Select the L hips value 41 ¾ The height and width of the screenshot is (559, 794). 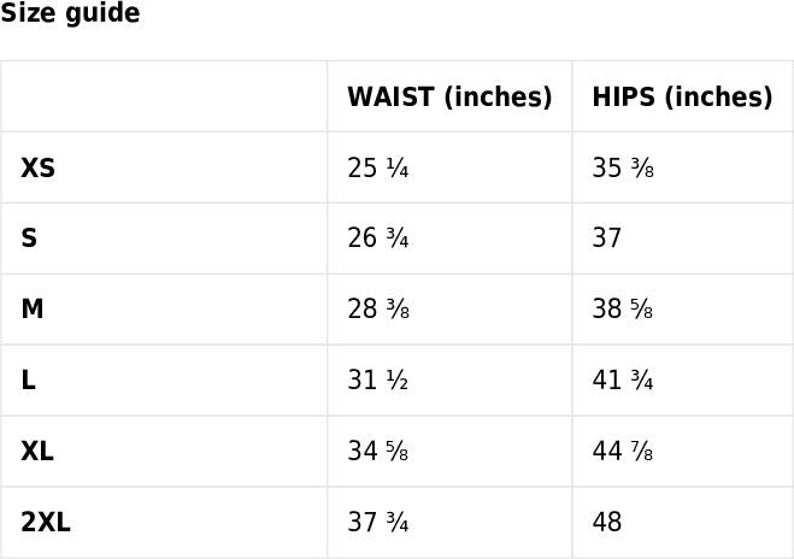tap(623, 380)
